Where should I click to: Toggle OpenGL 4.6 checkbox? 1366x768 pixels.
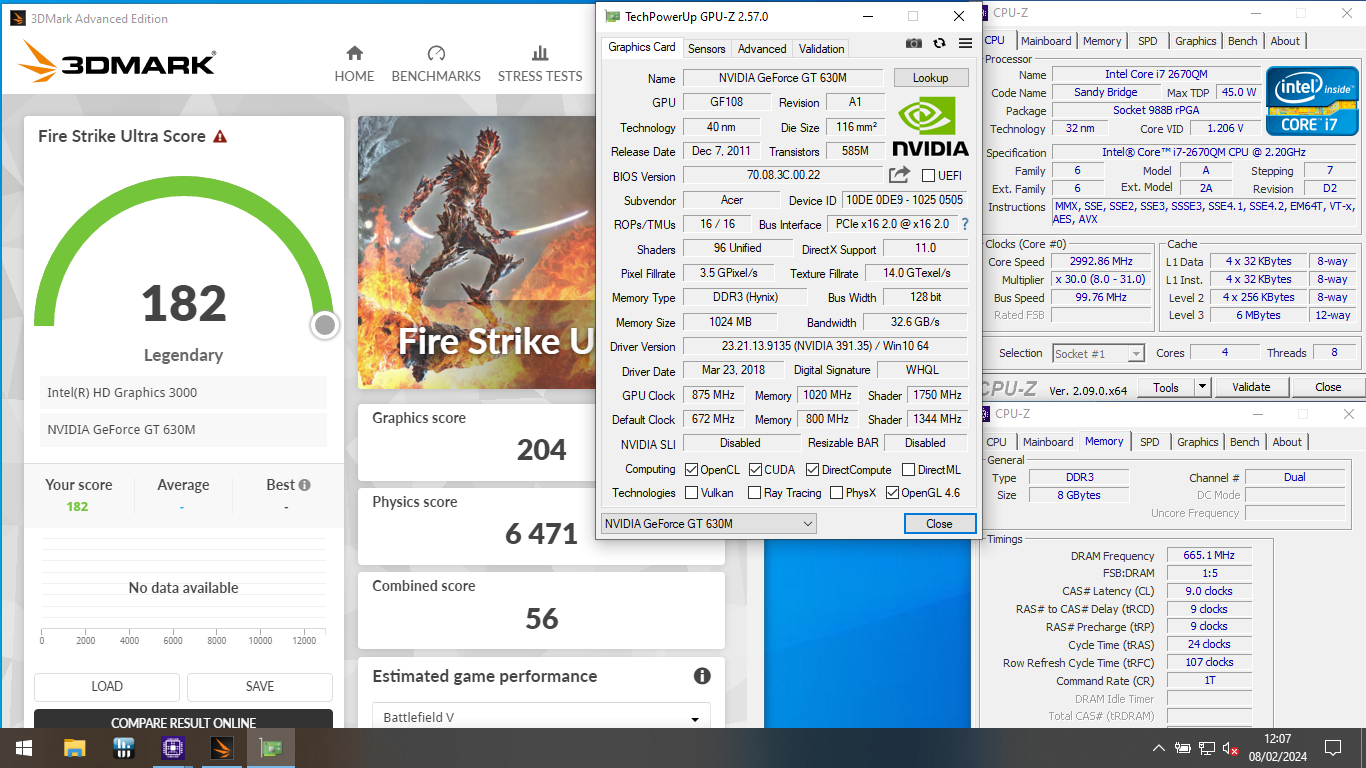892,493
